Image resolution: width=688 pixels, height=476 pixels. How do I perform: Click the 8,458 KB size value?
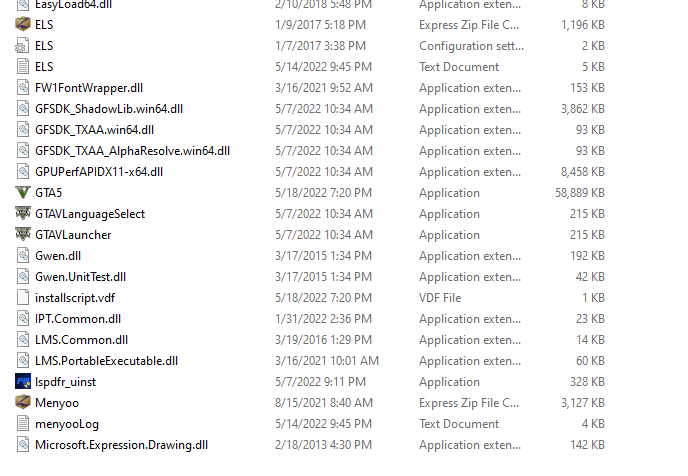[583, 172]
